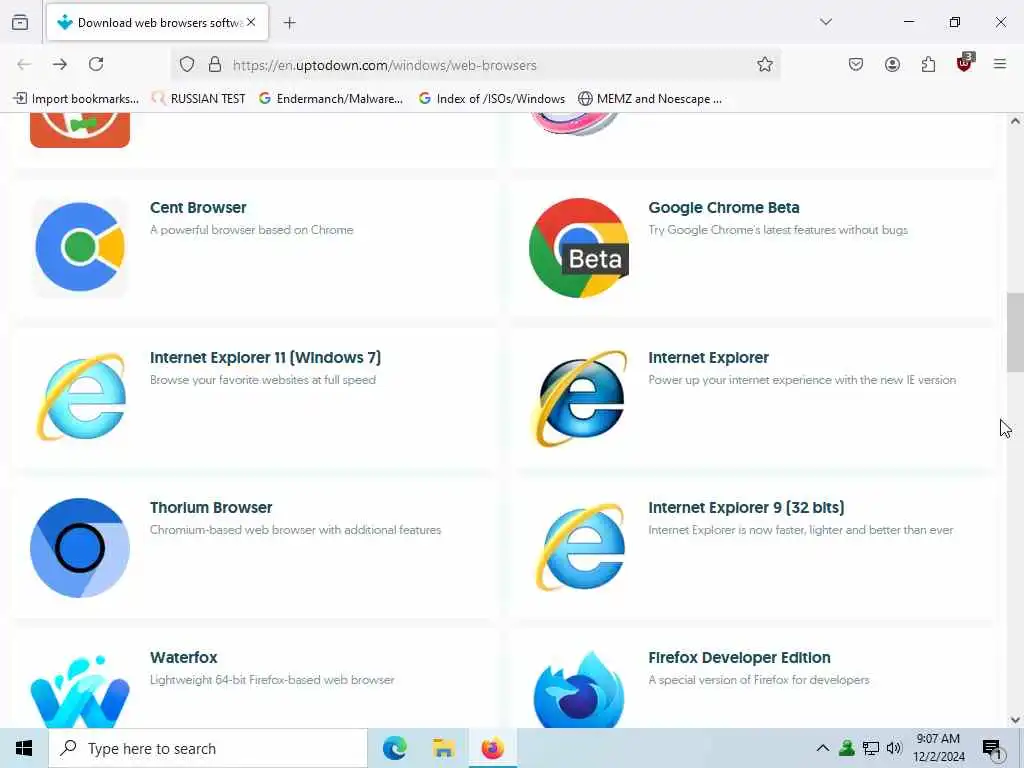Open Microsoft Edge from the taskbar
Viewport: 1024px width, 768px height.
(394, 748)
